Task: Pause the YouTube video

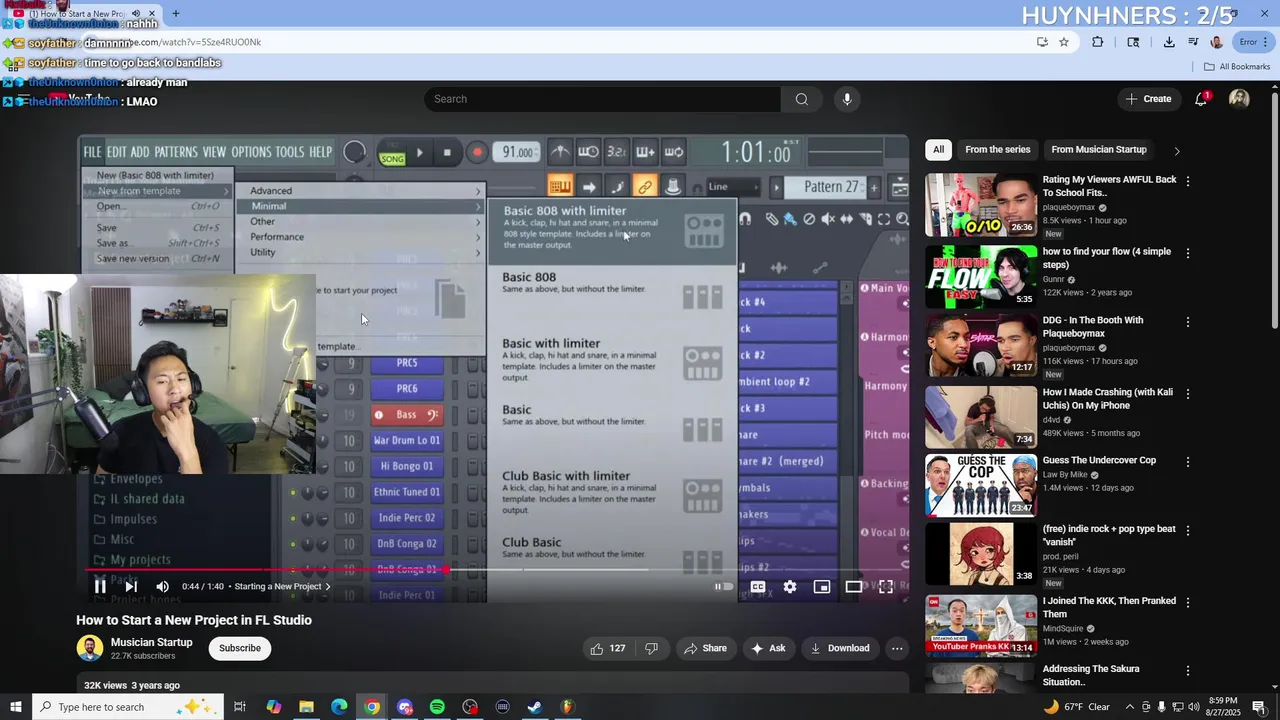Action: coord(100,587)
